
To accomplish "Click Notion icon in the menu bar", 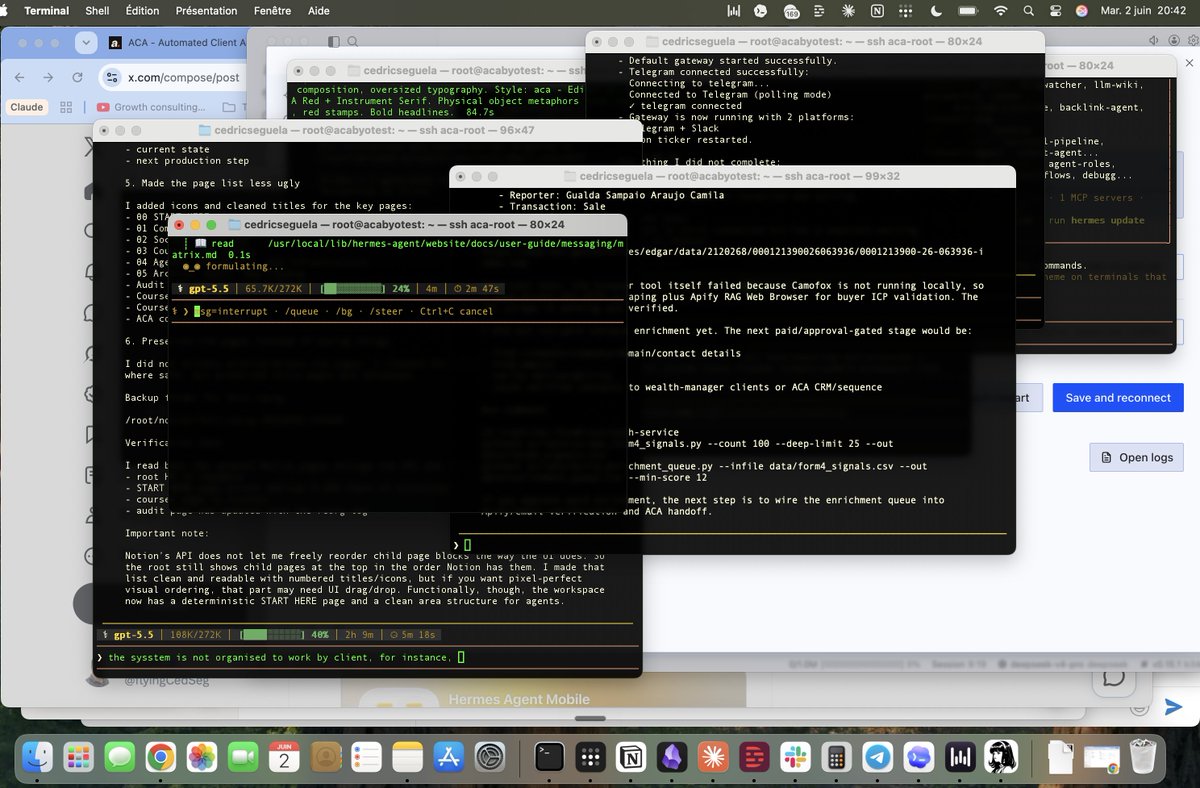I will click(877, 11).
